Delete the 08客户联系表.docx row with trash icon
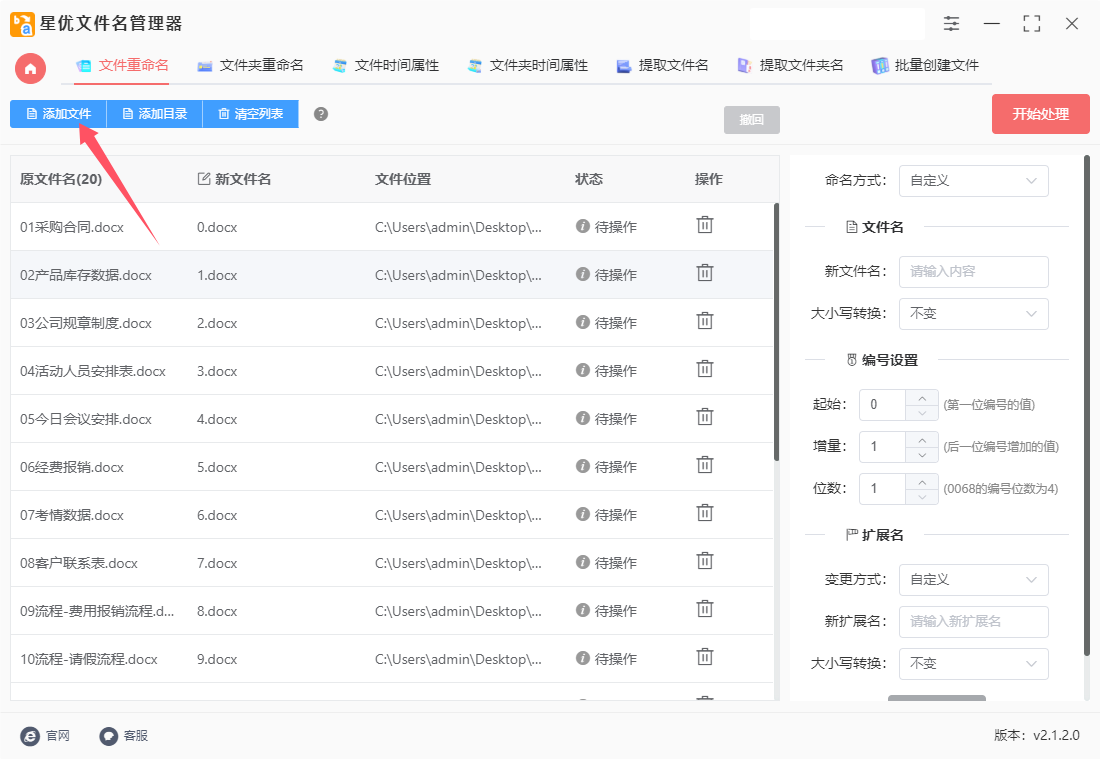 [x=704, y=561]
